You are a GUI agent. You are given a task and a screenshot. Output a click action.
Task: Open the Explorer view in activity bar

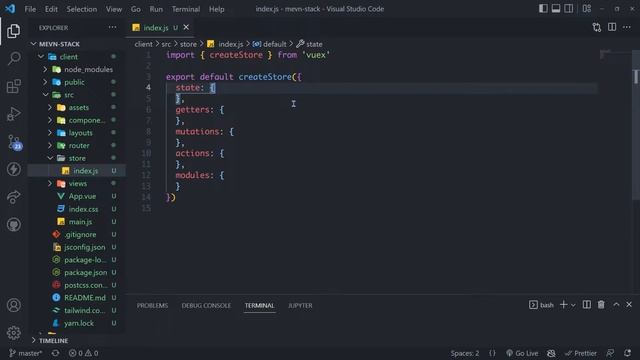coord(13,31)
